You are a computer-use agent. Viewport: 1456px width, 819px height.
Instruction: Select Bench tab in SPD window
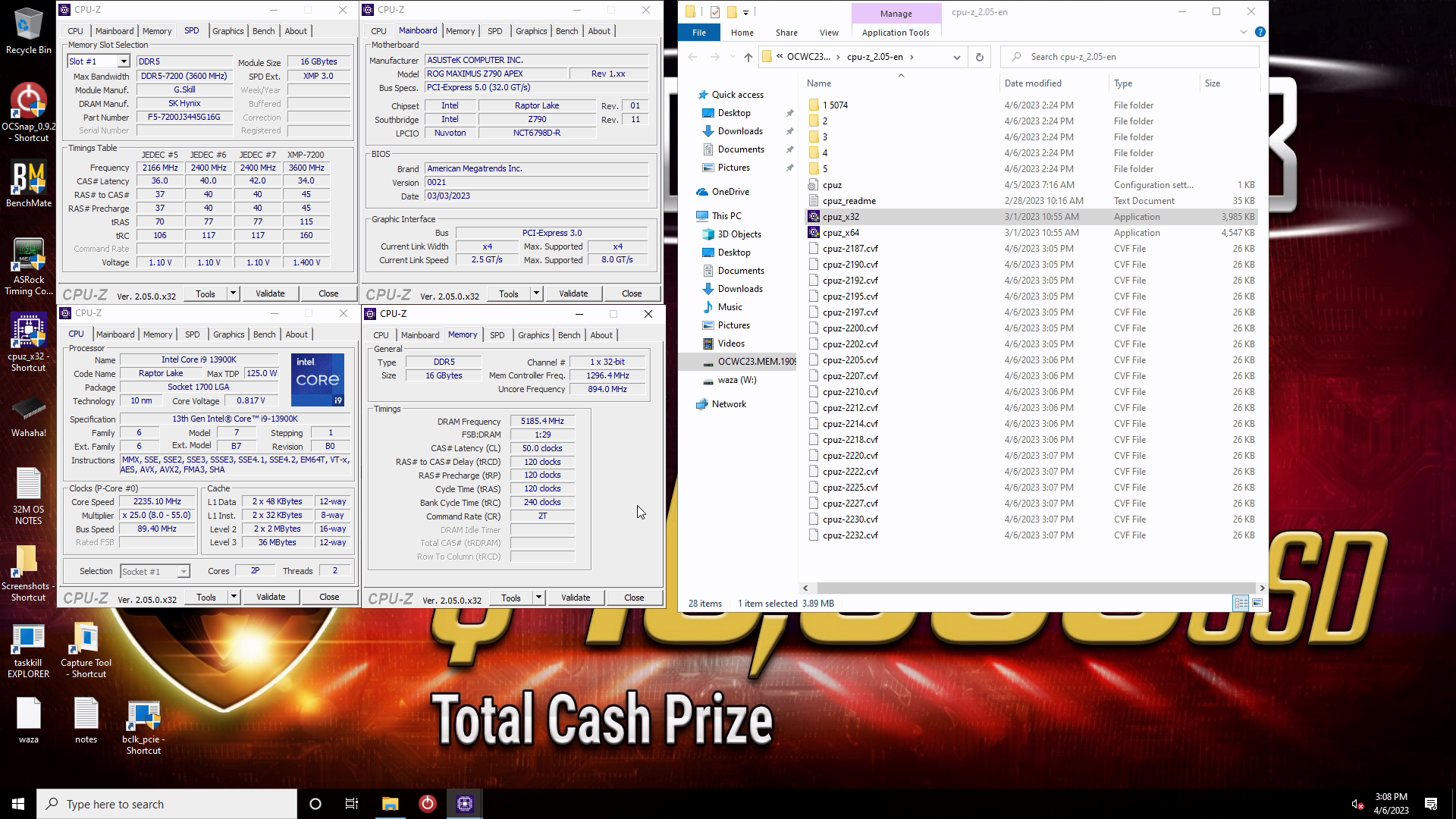(263, 31)
